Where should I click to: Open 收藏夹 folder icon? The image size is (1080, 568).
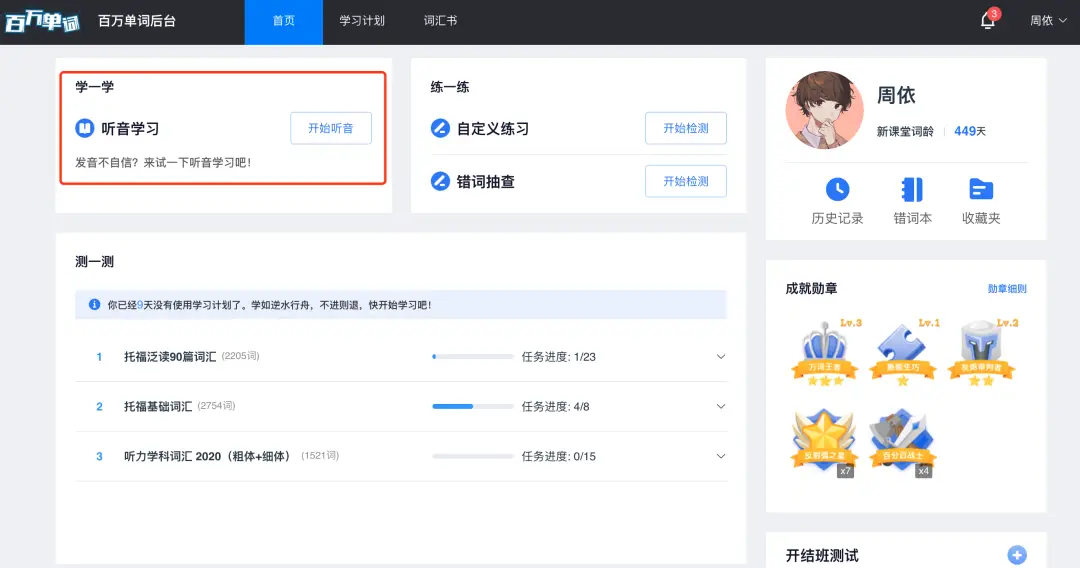coord(981,189)
